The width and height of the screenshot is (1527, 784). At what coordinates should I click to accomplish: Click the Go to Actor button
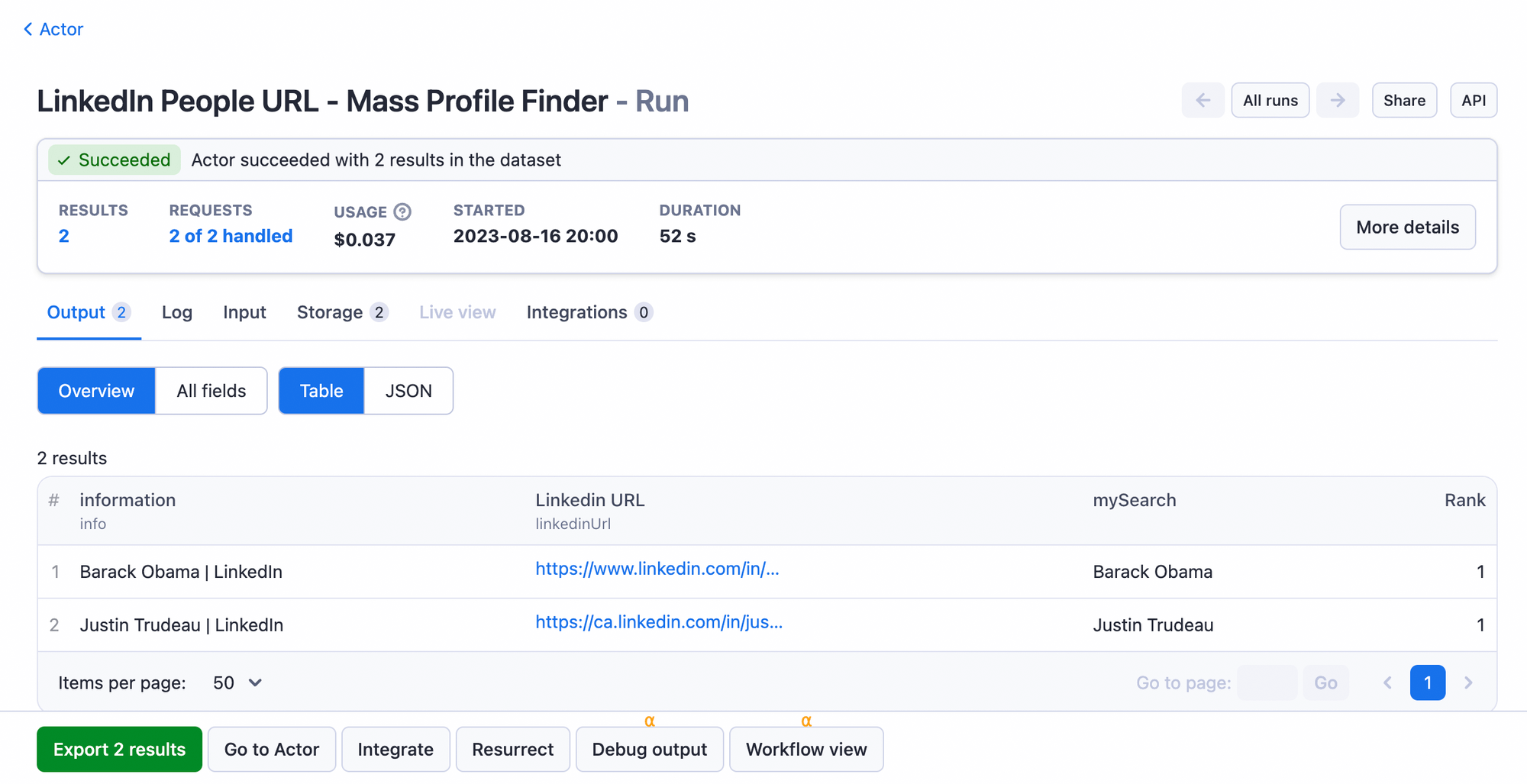click(271, 749)
